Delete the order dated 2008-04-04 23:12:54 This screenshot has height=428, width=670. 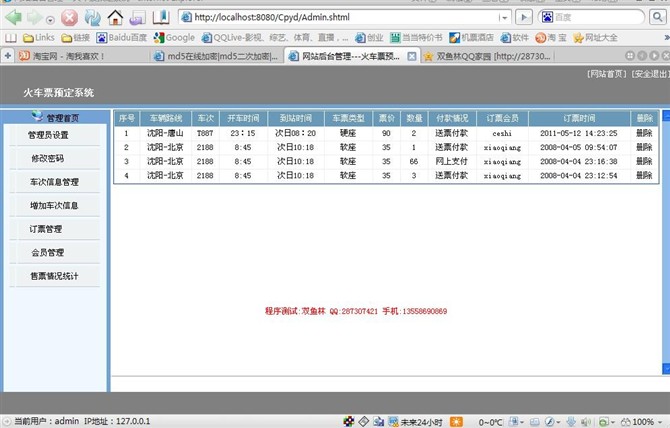click(x=644, y=175)
